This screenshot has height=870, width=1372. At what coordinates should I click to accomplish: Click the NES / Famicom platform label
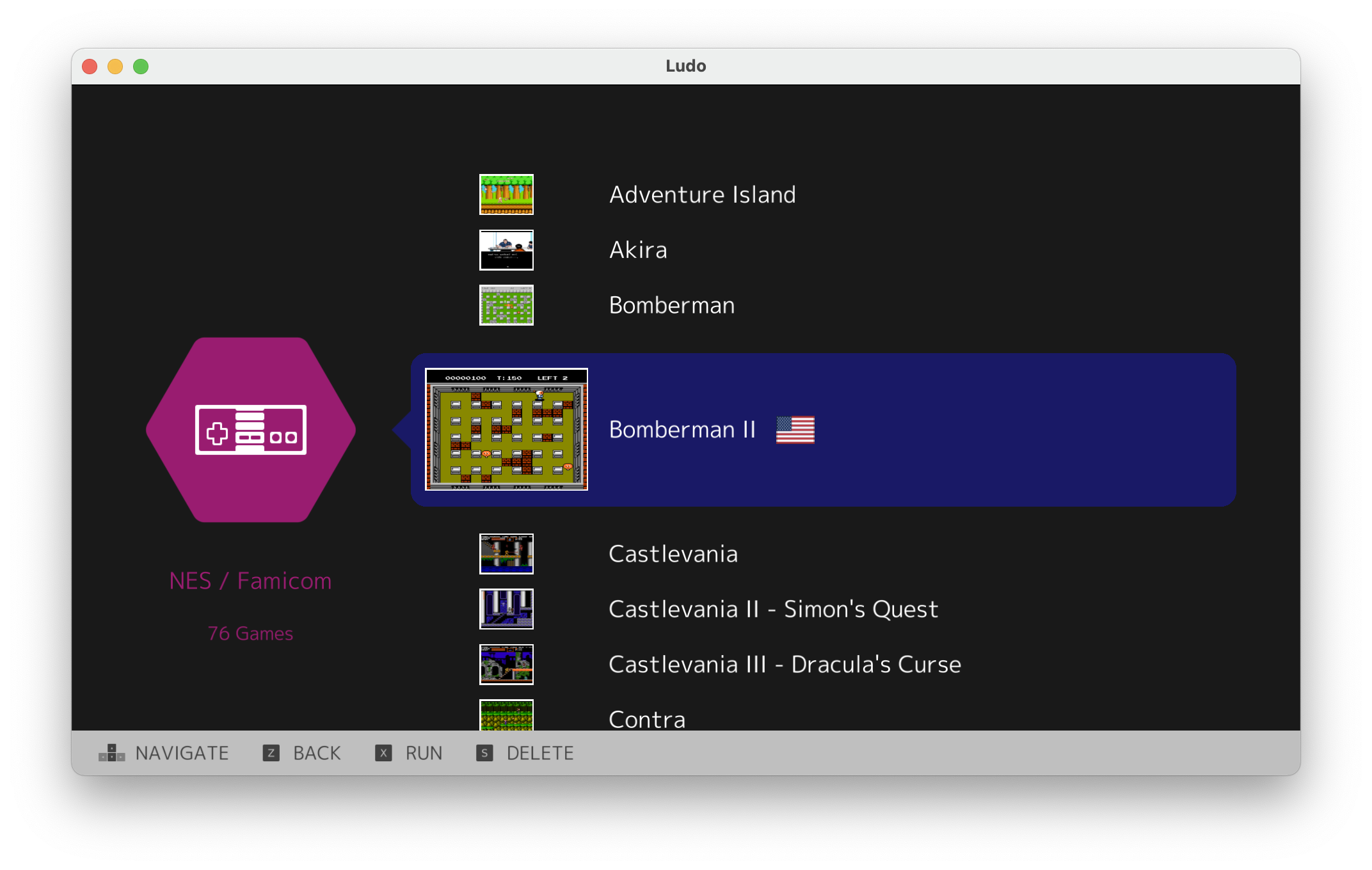pyautogui.click(x=250, y=580)
